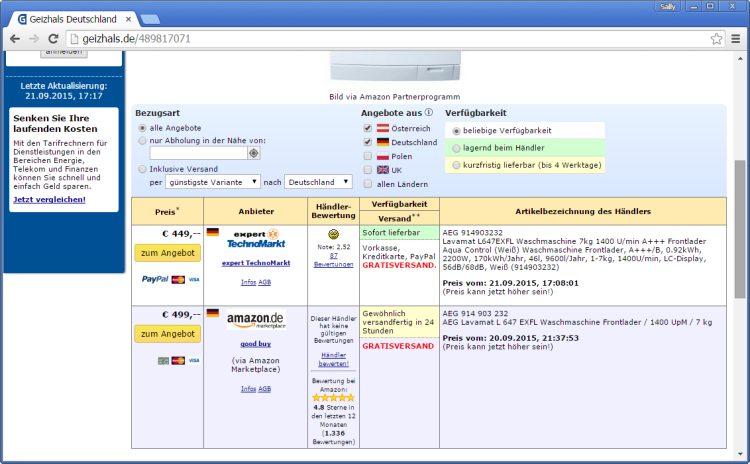Open the Chrome hamburger menu

[736, 39]
